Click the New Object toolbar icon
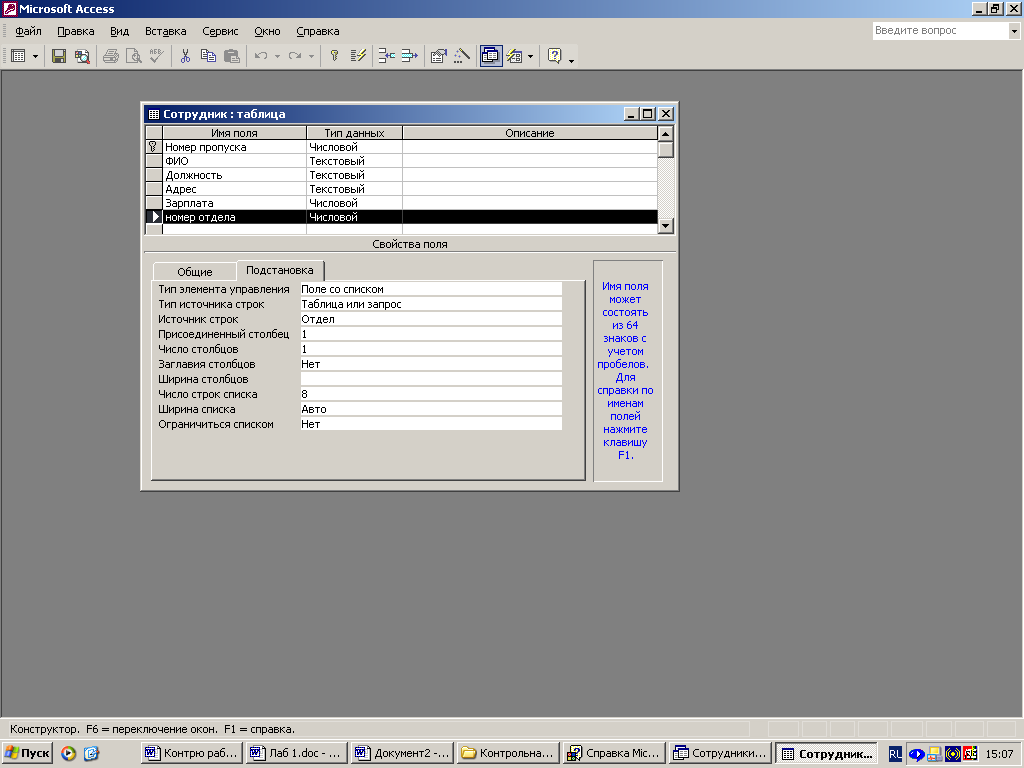Viewport: 1024px width, 768px height. (515, 56)
